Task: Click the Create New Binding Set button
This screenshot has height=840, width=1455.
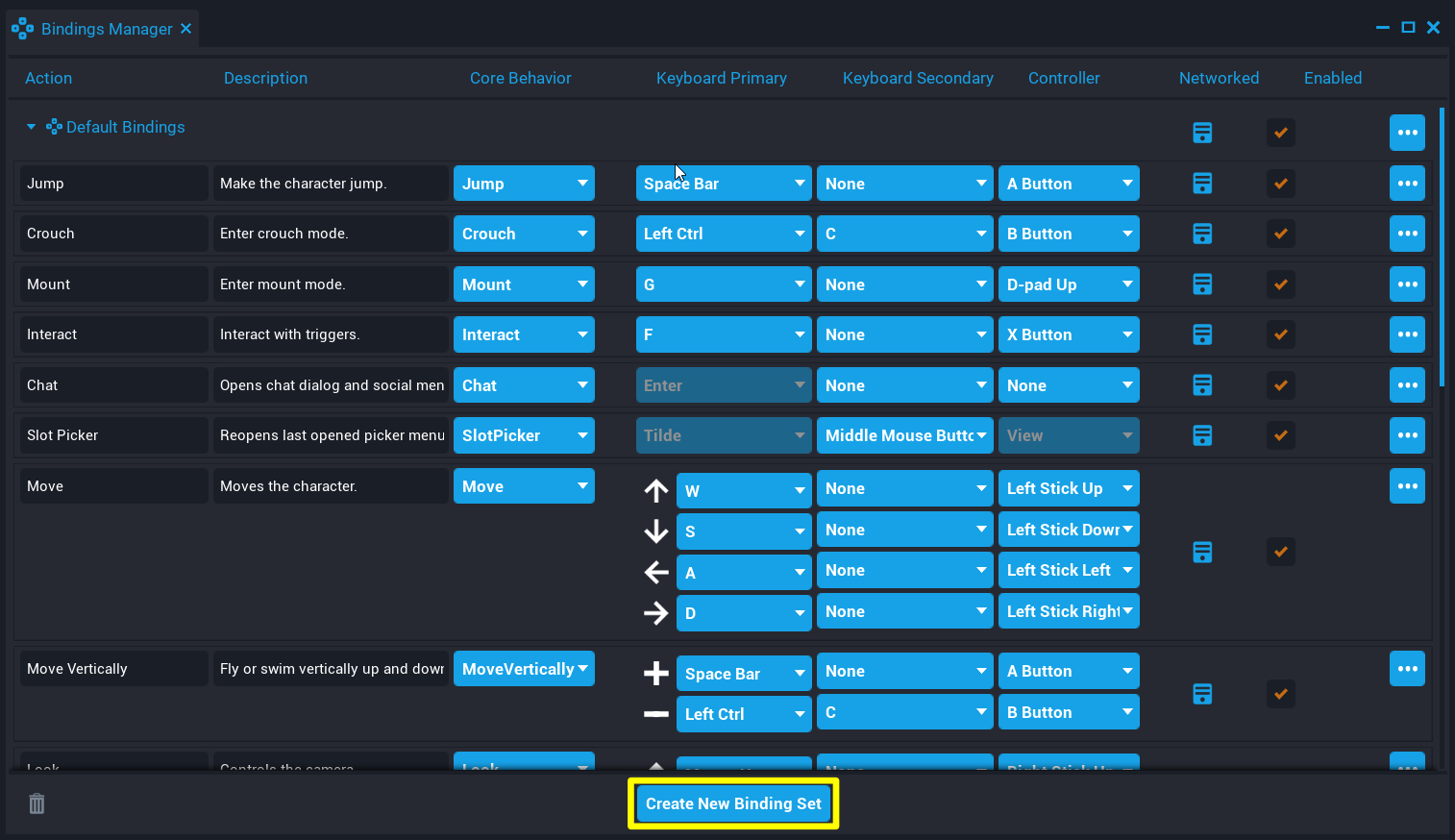Action: click(x=733, y=803)
